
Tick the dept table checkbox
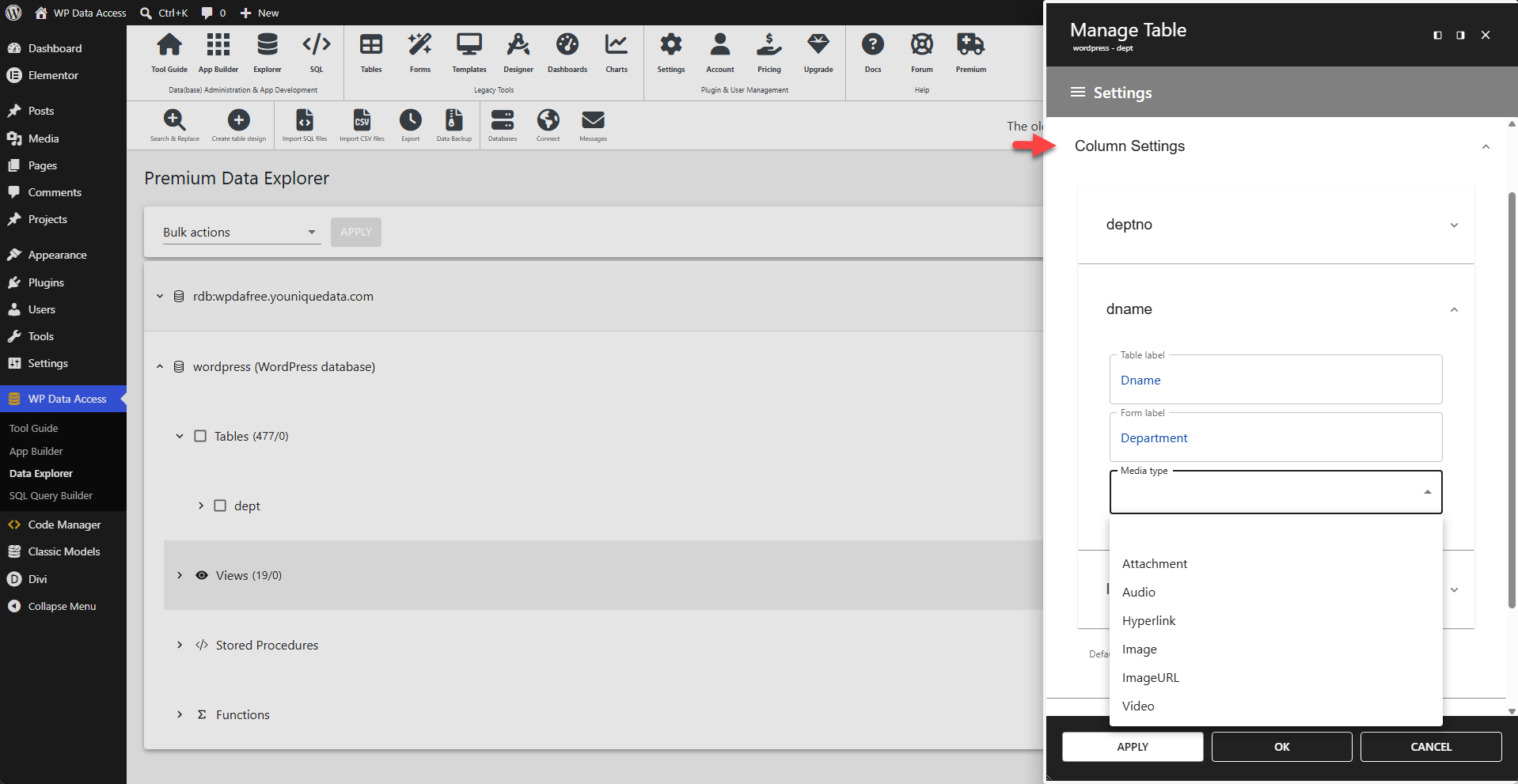[x=220, y=506]
